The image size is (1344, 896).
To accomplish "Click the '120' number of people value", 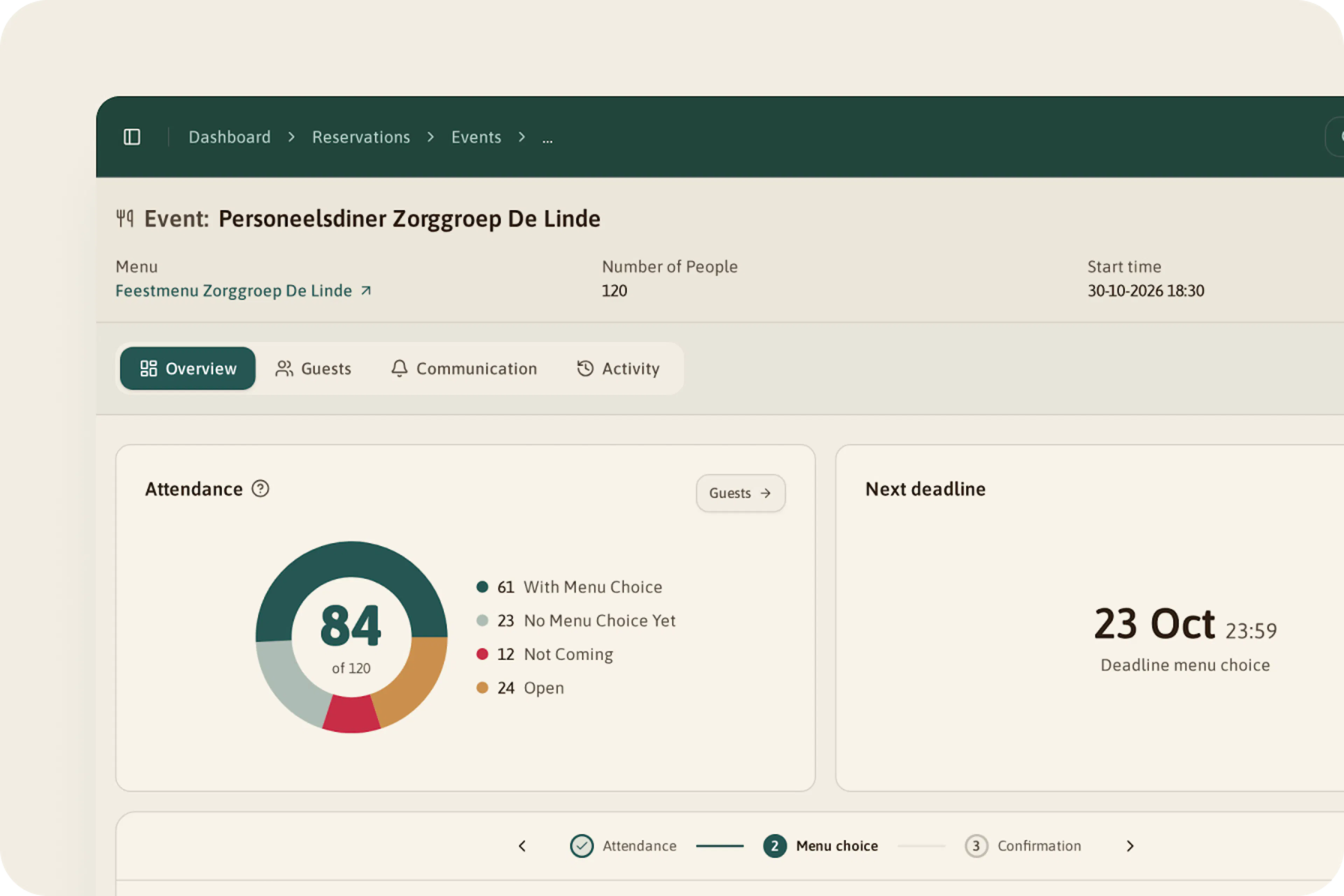I will click(x=614, y=291).
